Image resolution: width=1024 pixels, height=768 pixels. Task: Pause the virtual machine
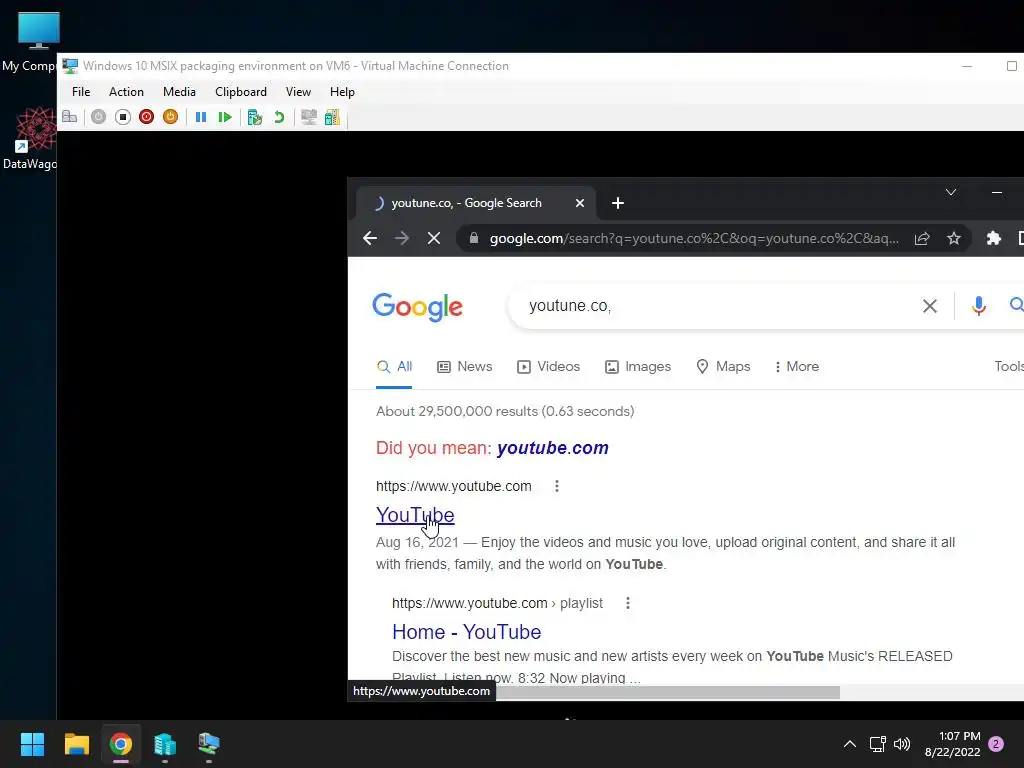pos(201,117)
